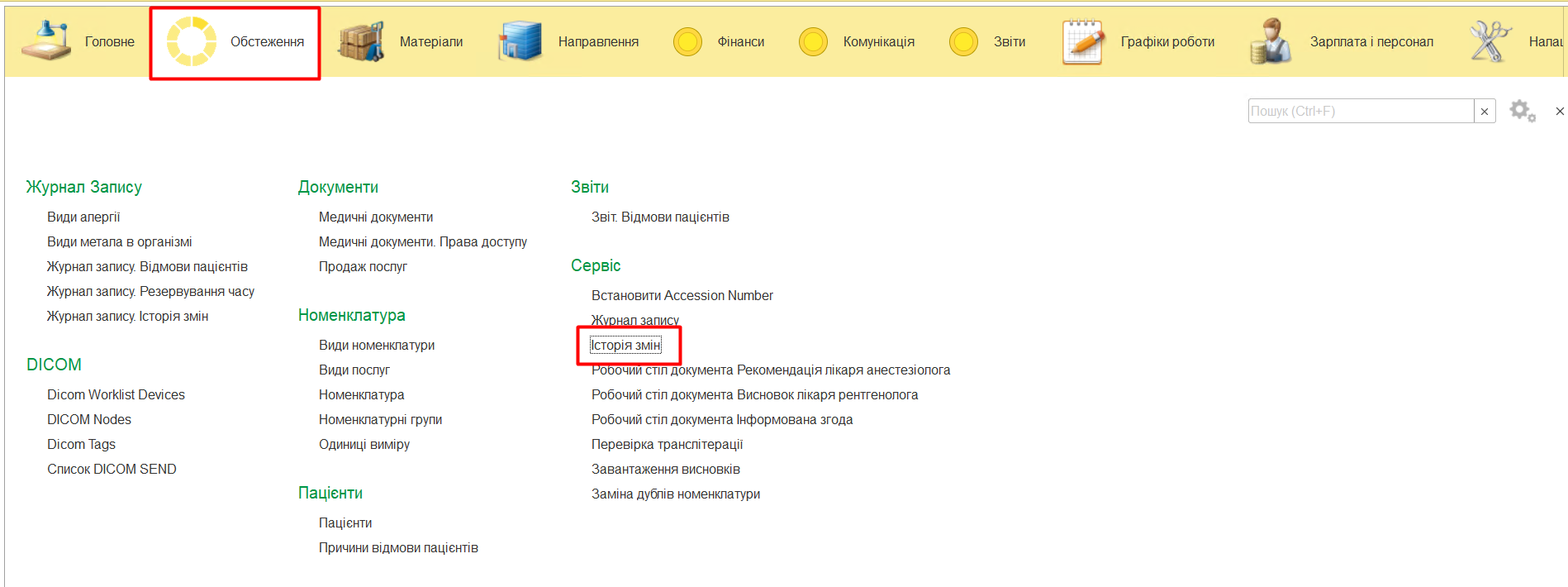Click the Графіки роботи calendar icon
This screenshot has height=587, width=1568.
coord(1083,41)
